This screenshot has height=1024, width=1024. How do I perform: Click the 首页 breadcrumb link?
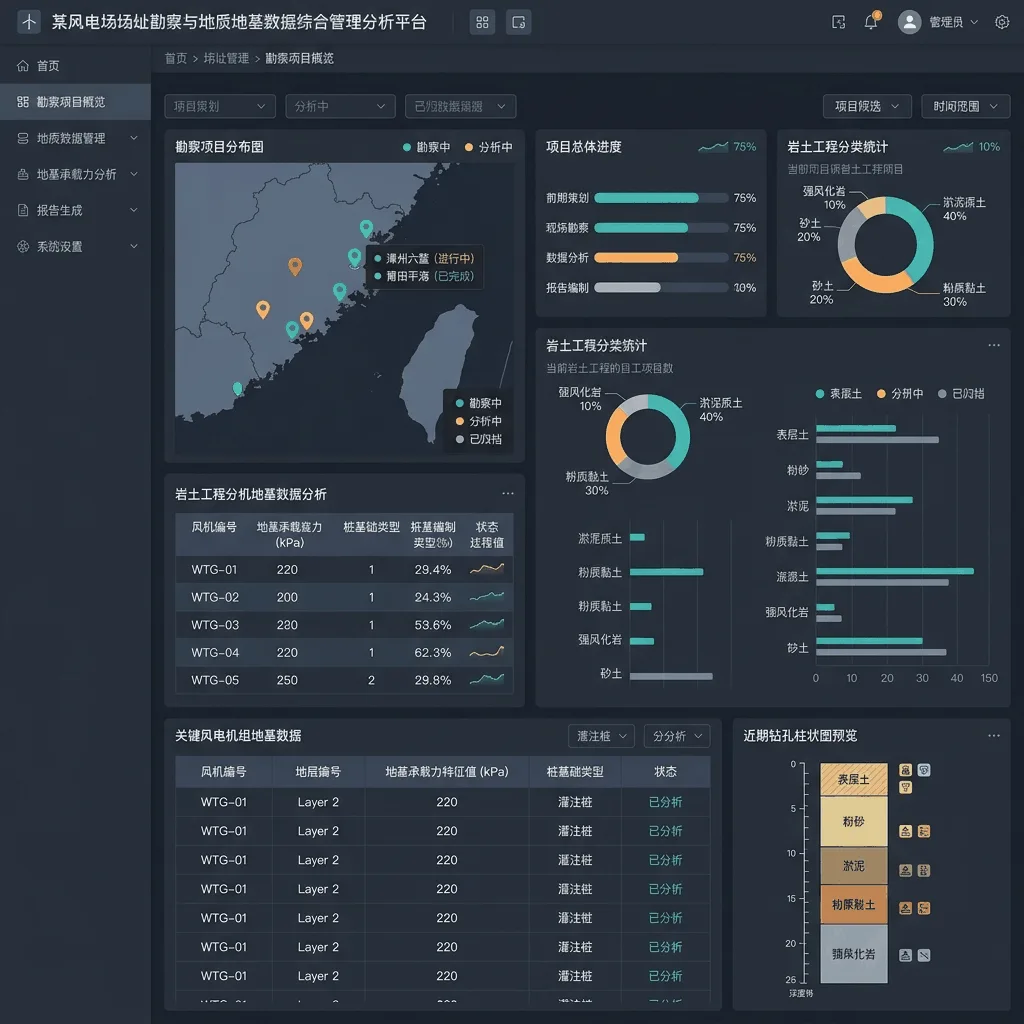[x=176, y=58]
